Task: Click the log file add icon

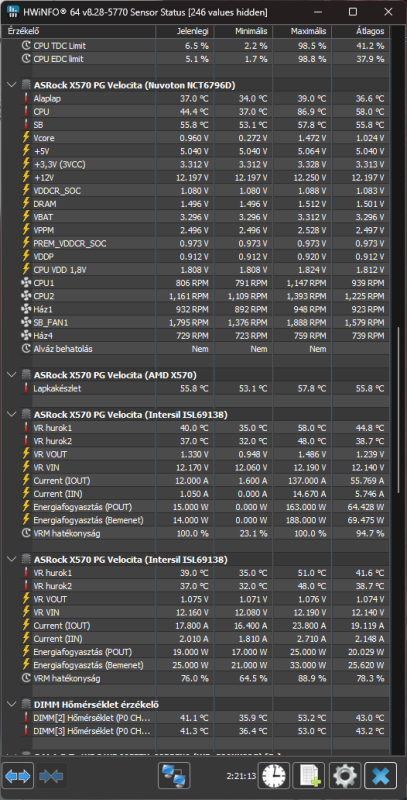Action: 310,776
